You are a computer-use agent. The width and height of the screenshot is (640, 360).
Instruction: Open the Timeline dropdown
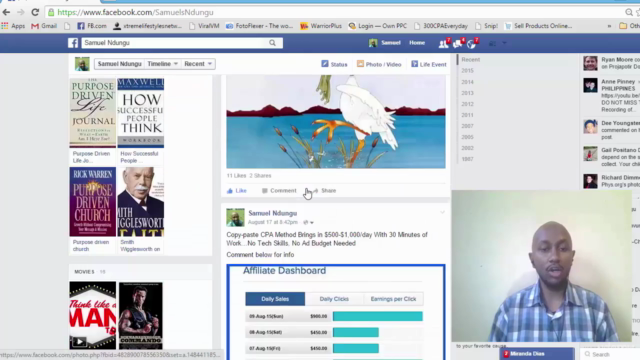tap(162, 64)
